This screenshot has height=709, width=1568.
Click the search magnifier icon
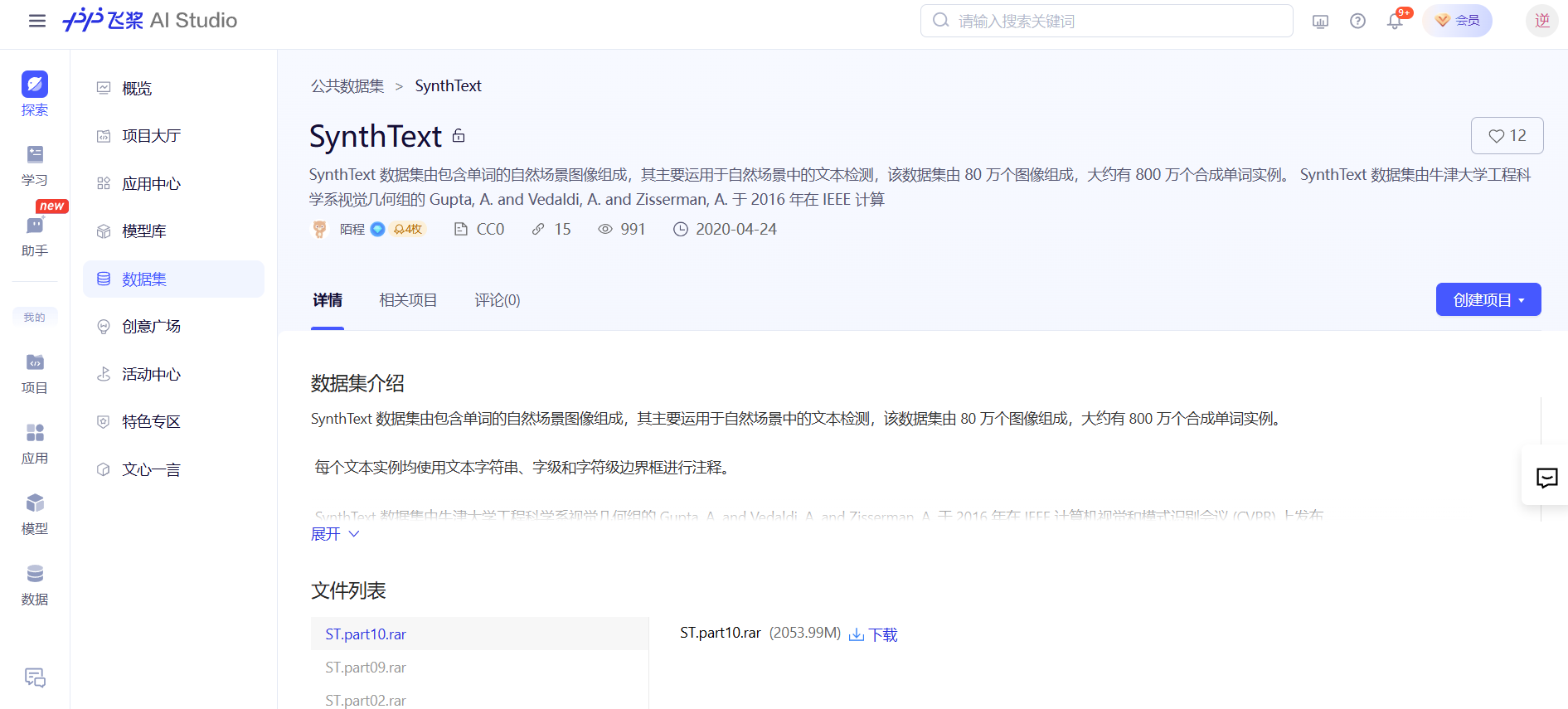pyautogui.click(x=940, y=20)
